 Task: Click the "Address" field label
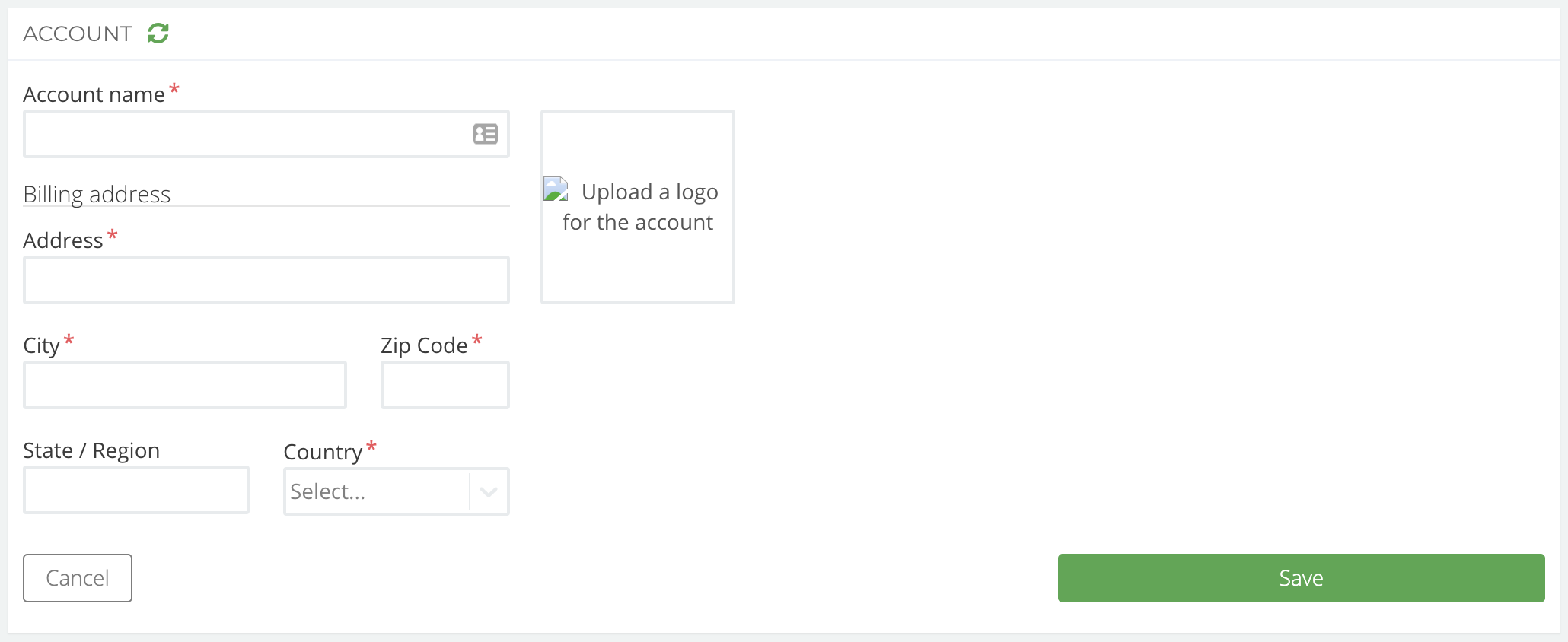tap(62, 240)
